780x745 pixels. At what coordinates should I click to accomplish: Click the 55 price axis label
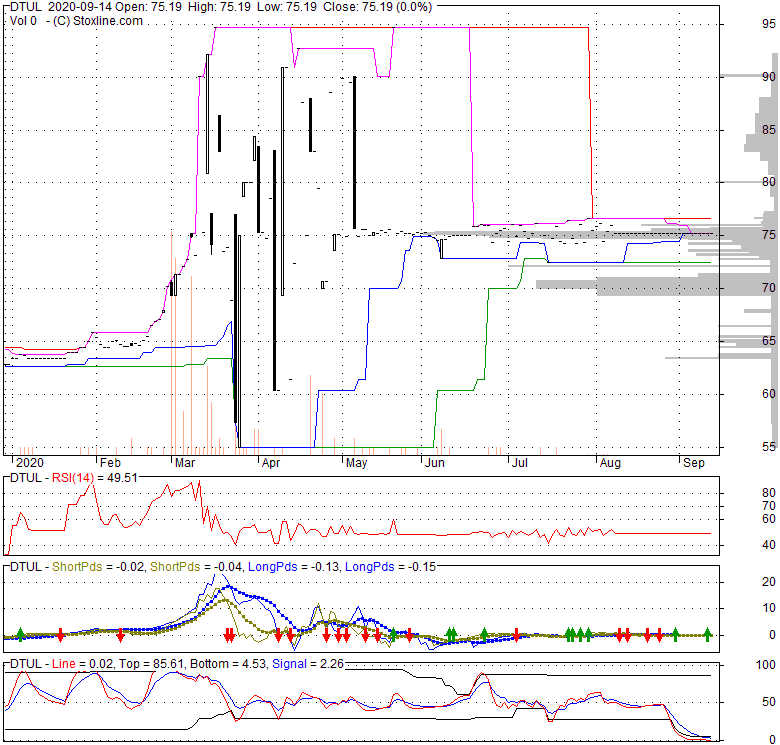(x=769, y=447)
